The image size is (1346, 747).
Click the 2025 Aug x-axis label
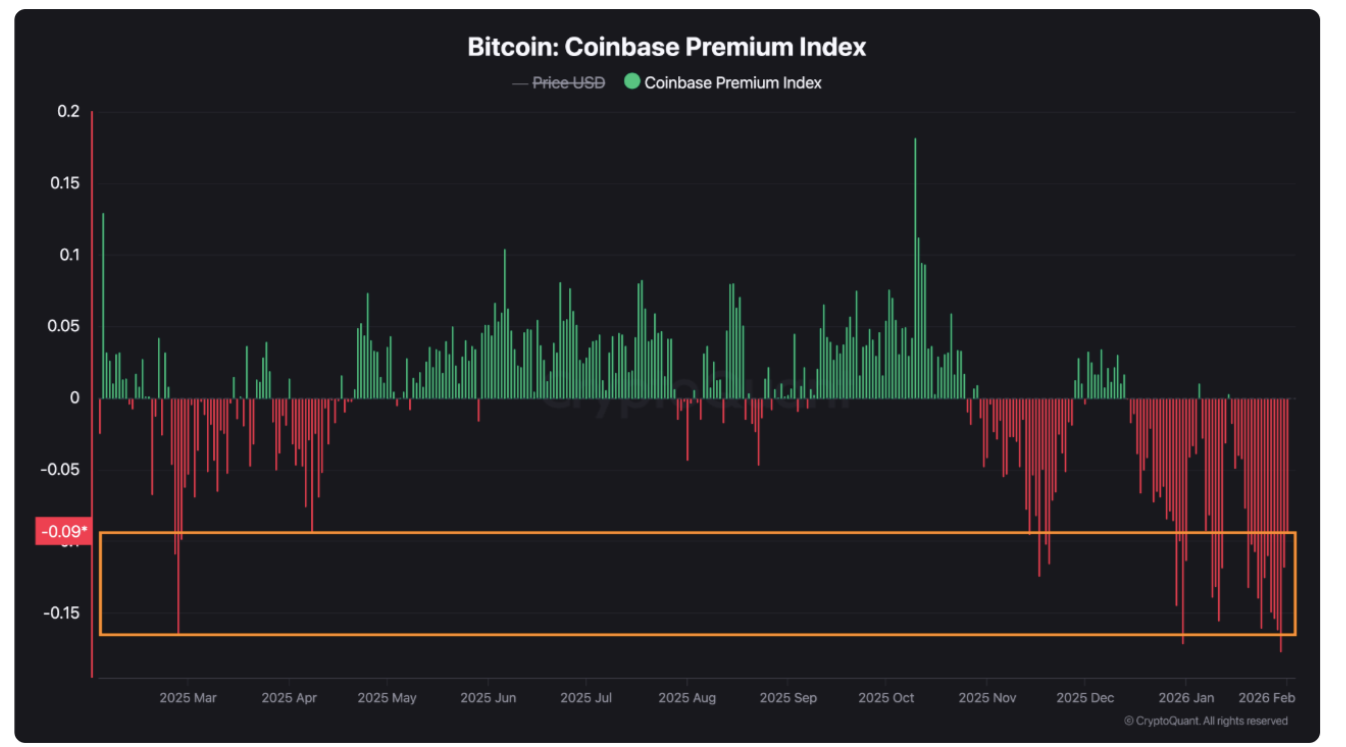click(687, 697)
